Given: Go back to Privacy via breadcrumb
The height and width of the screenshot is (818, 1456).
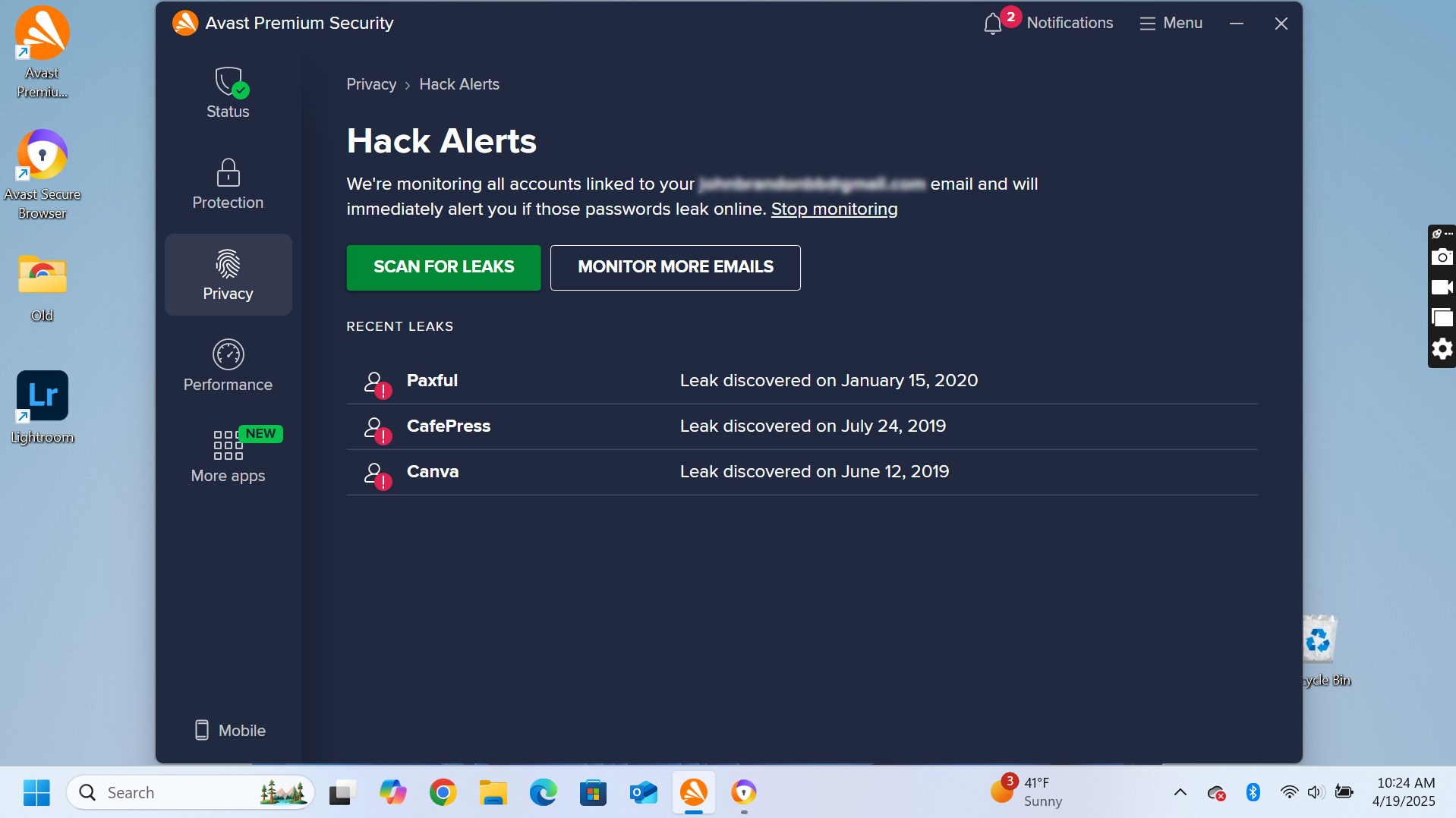Looking at the screenshot, I should [371, 84].
